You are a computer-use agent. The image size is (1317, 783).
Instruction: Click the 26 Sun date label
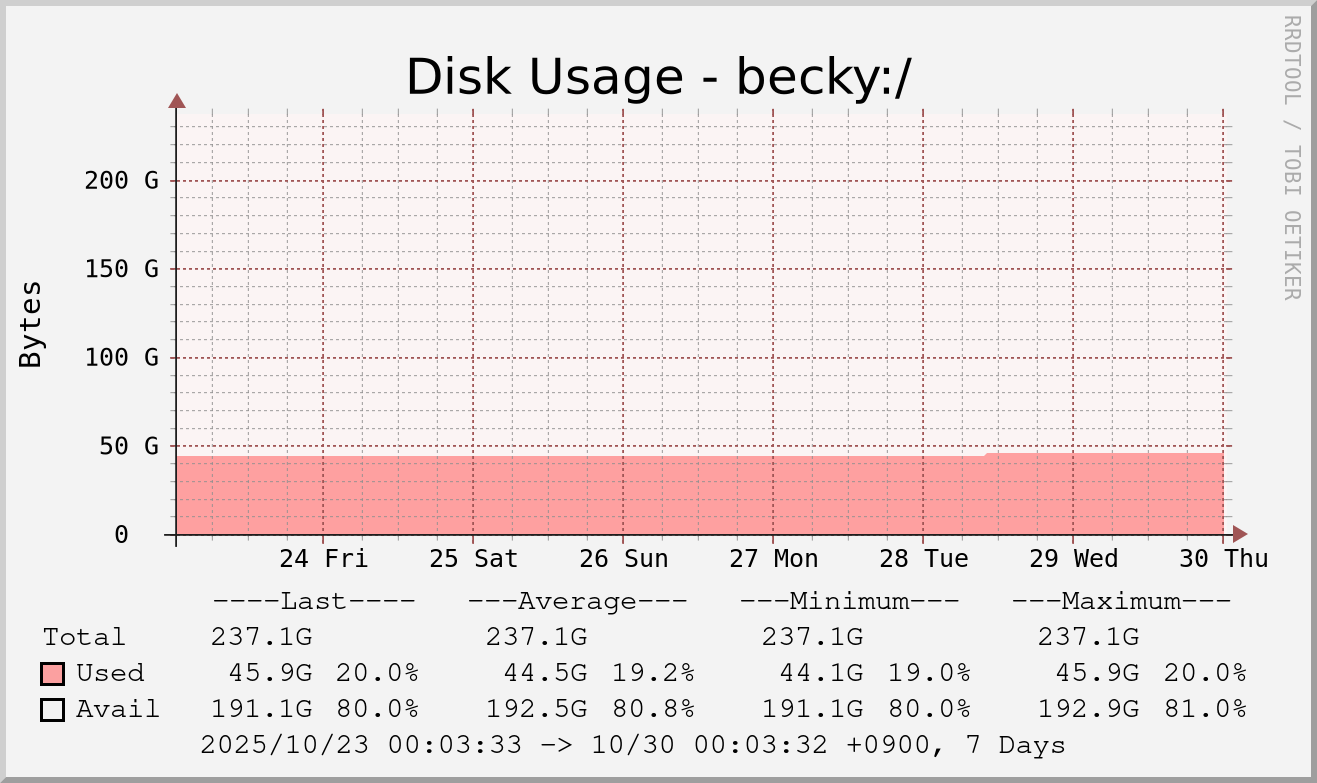[623, 558]
